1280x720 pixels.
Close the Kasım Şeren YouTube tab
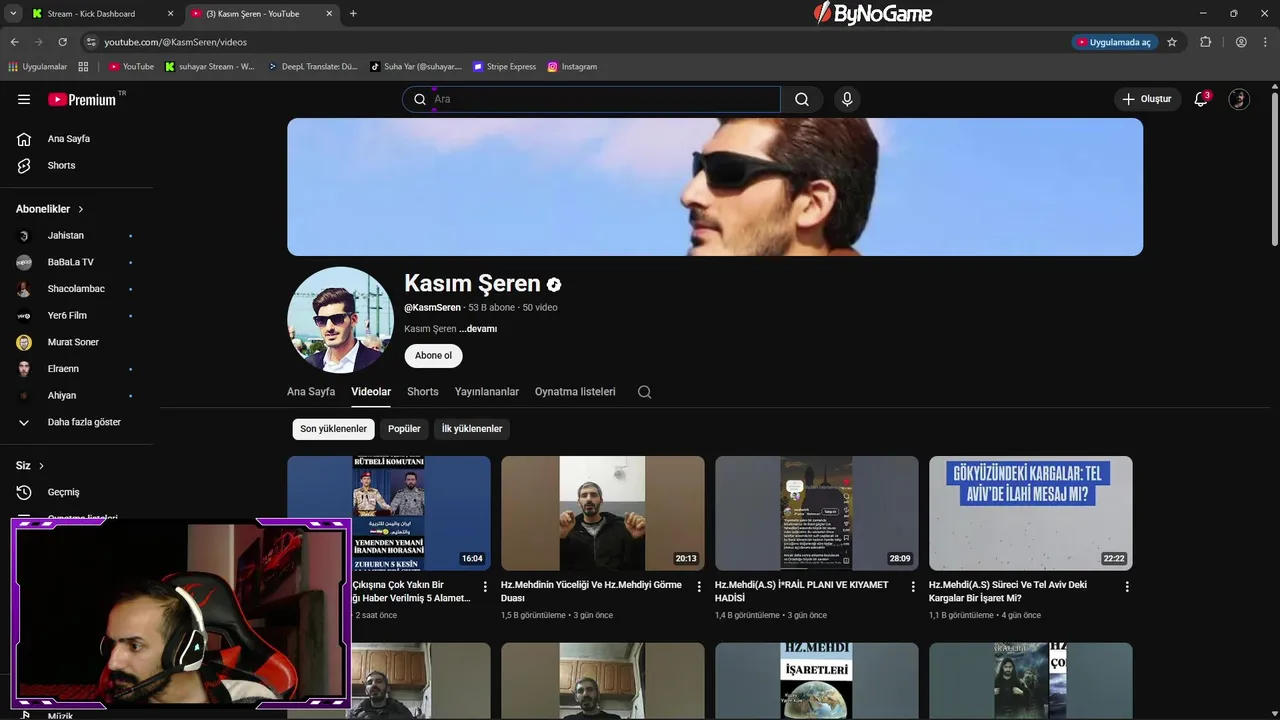click(329, 13)
